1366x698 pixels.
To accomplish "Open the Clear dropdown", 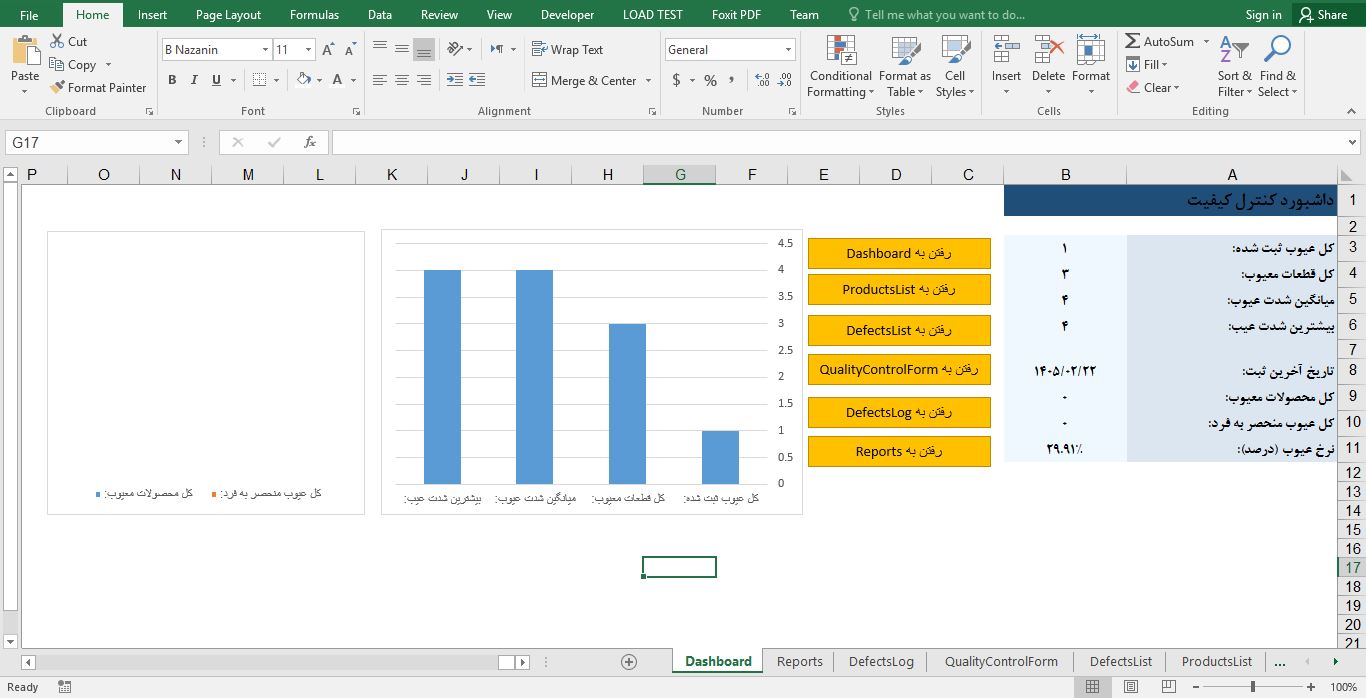I will [x=1153, y=88].
